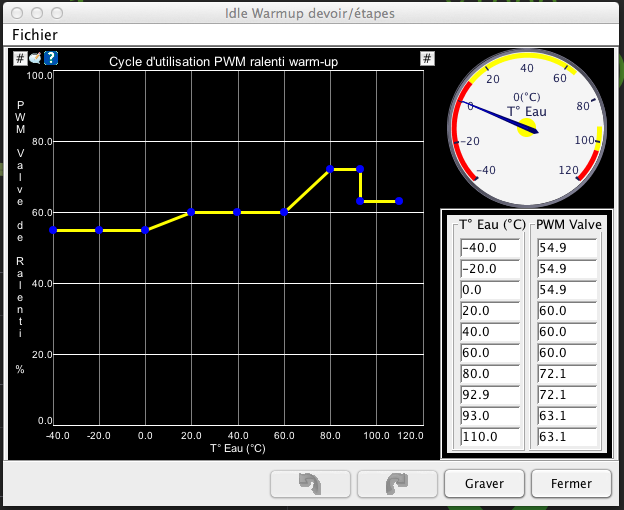Click the undo arrow button
This screenshot has height=510, width=624.
click(x=310, y=483)
